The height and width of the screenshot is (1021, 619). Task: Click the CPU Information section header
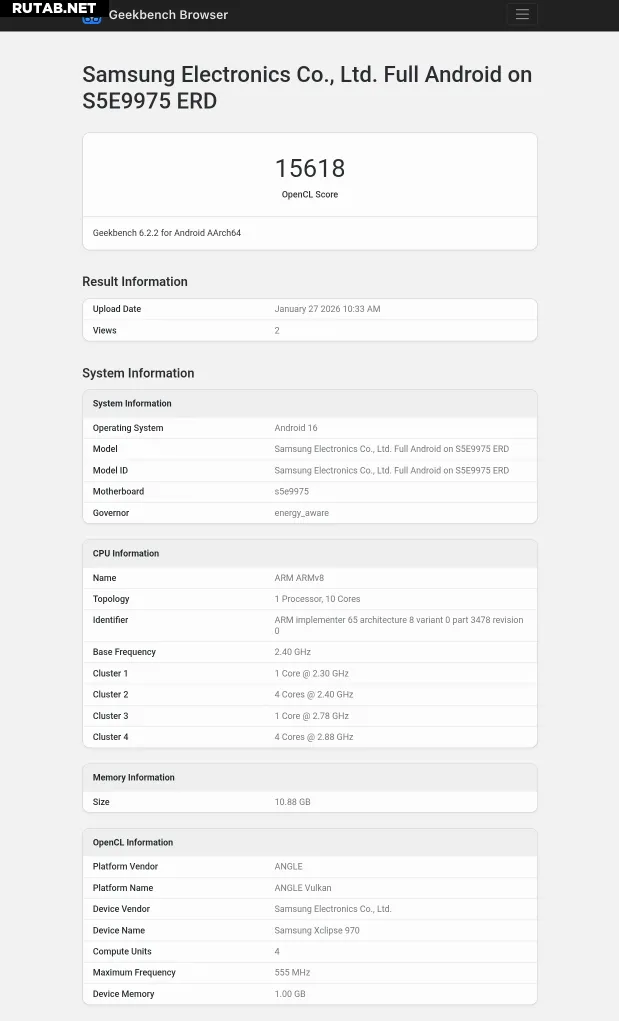tap(126, 553)
